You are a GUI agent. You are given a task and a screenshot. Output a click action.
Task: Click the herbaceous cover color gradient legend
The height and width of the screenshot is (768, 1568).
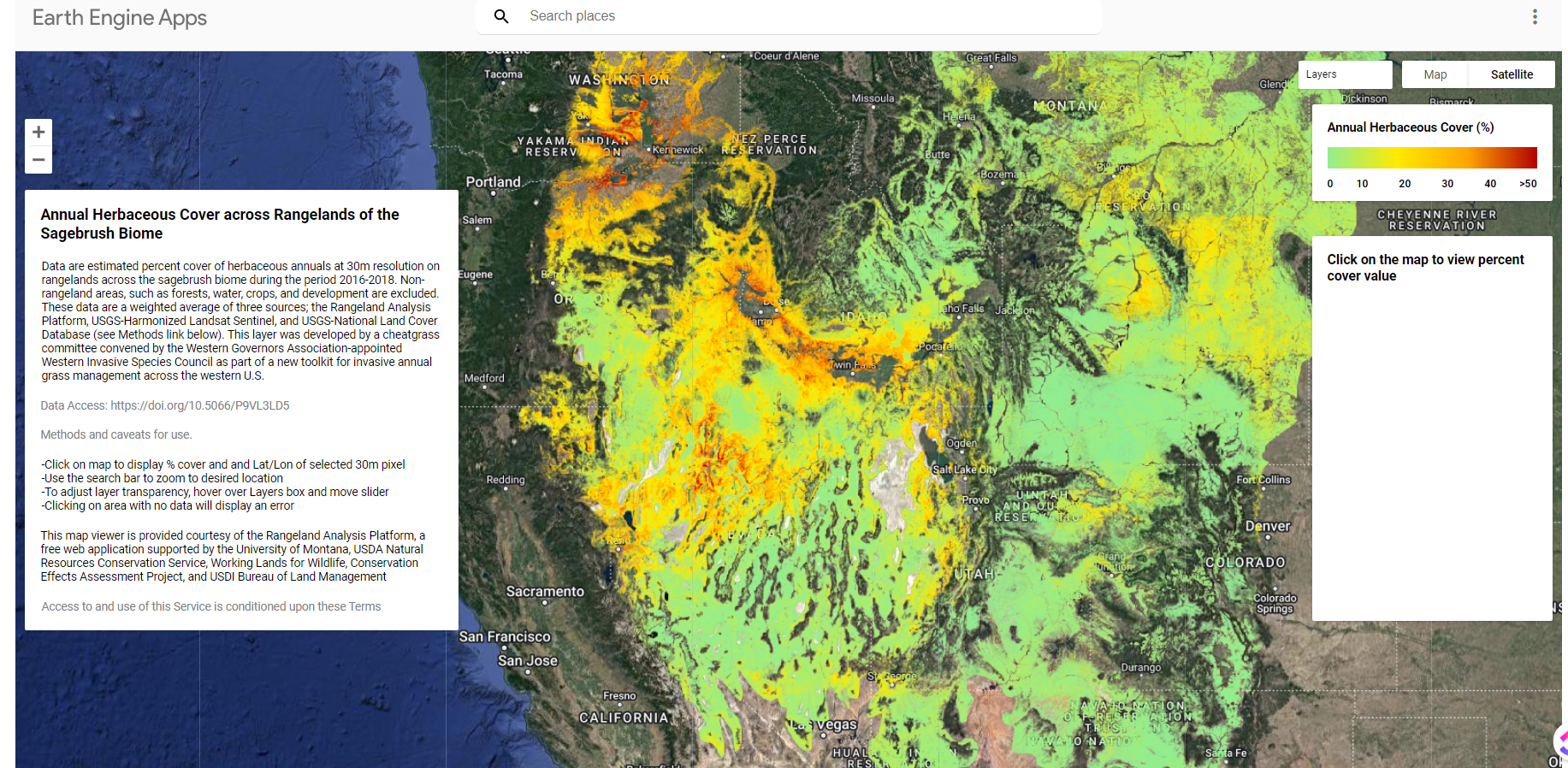[x=1432, y=157]
